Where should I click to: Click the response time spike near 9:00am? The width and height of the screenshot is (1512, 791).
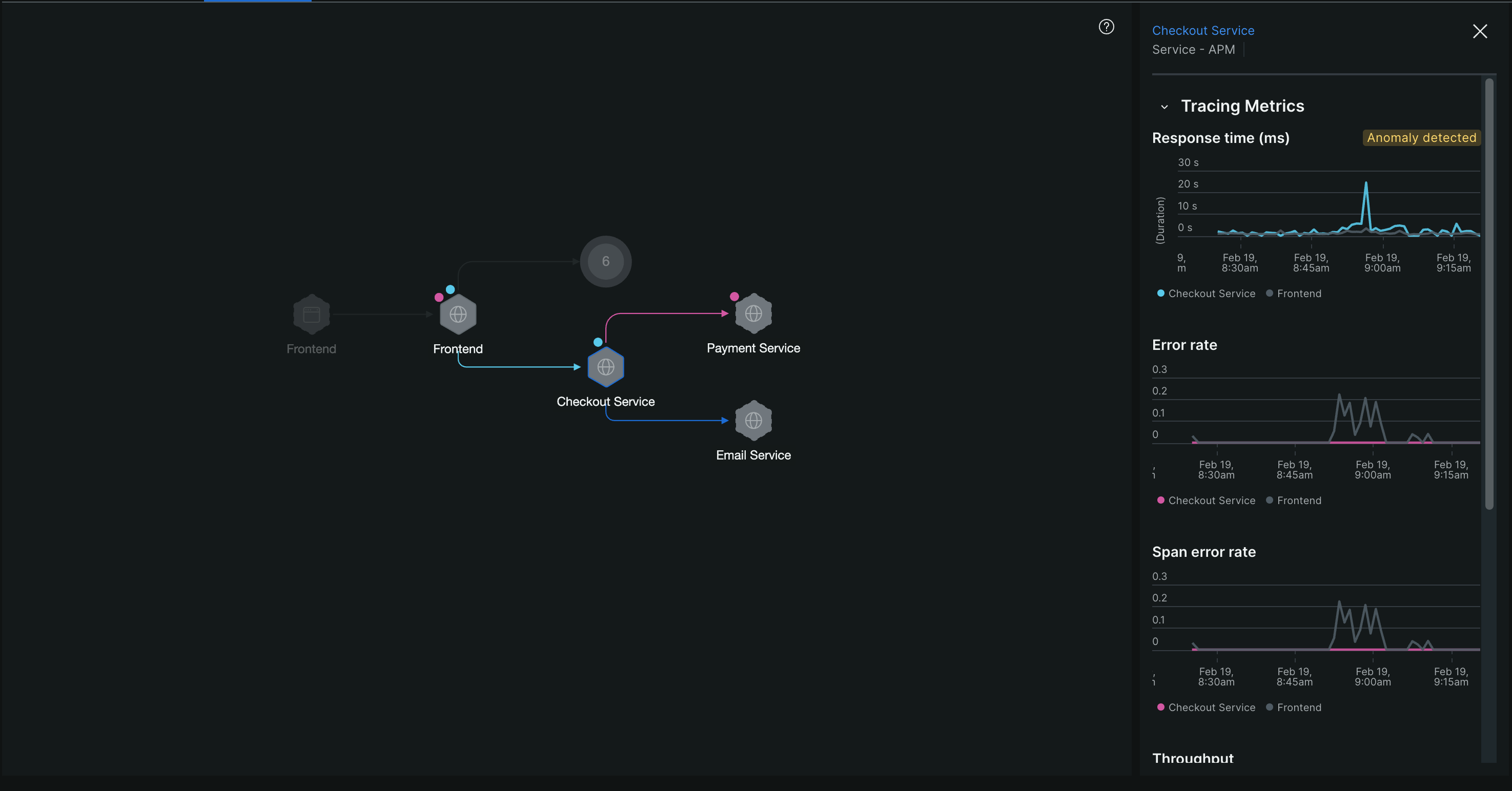click(x=1366, y=205)
